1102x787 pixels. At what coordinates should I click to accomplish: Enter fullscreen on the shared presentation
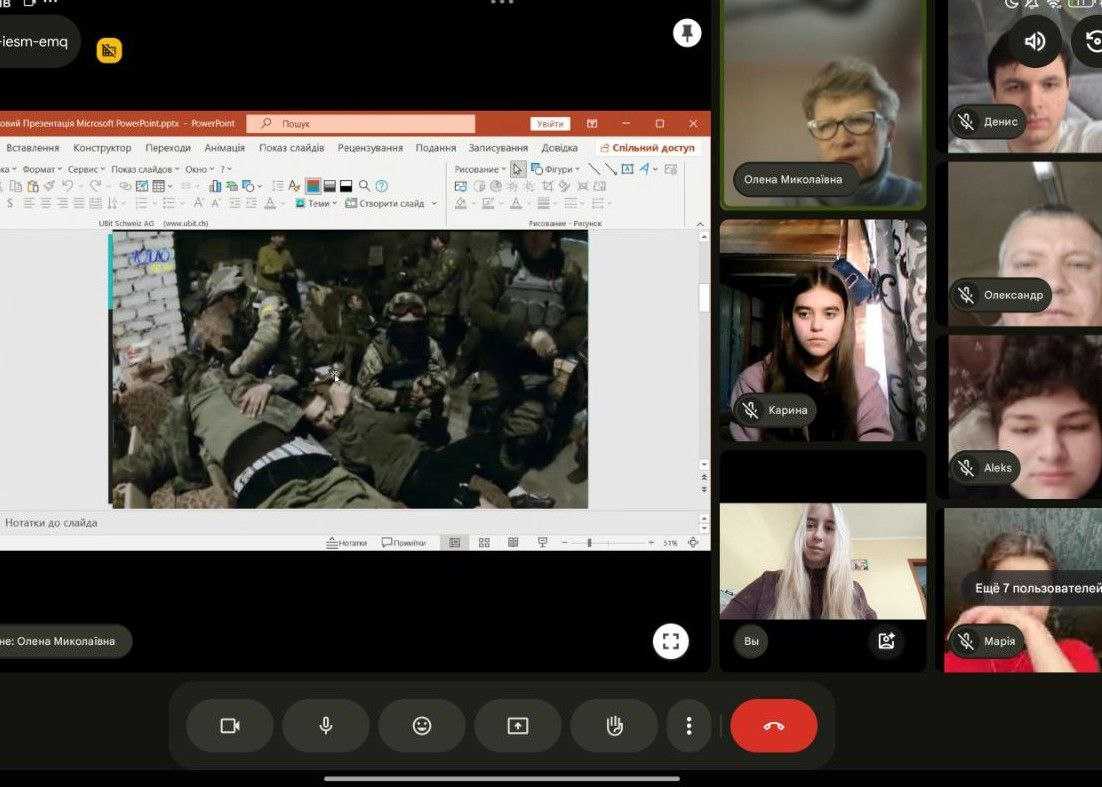click(x=670, y=641)
